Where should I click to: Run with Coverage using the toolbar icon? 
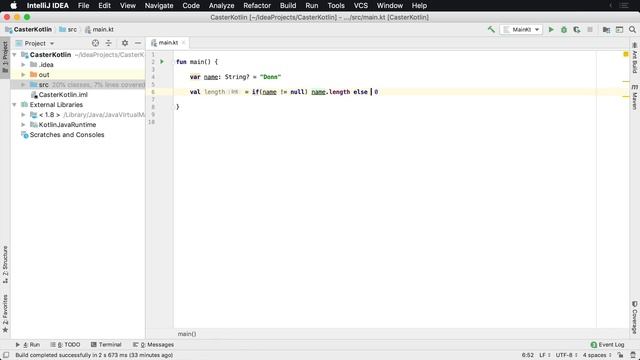click(x=577, y=29)
